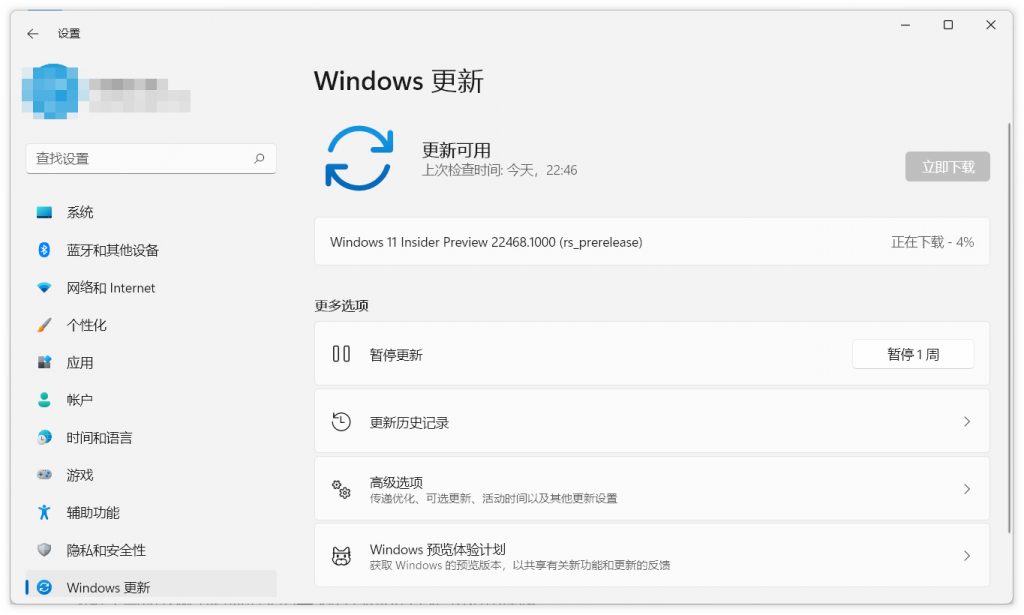Click the blue 系统 monitor icon

click(x=44, y=212)
